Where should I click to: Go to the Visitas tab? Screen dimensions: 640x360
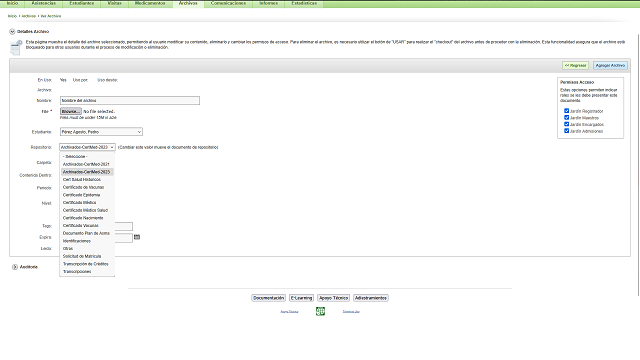click(x=115, y=3)
